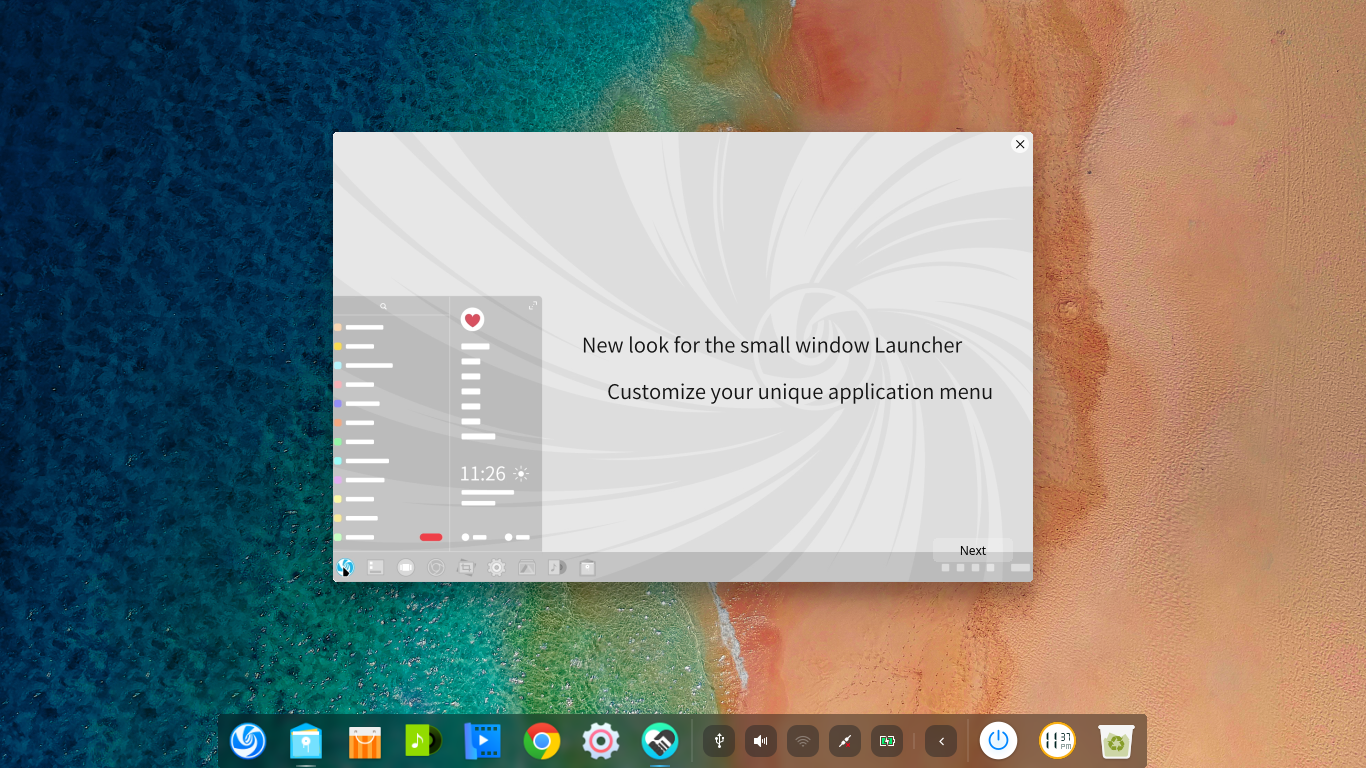Click the tray icon between Wi-Fi and battery
The image size is (1366, 768).
point(845,741)
